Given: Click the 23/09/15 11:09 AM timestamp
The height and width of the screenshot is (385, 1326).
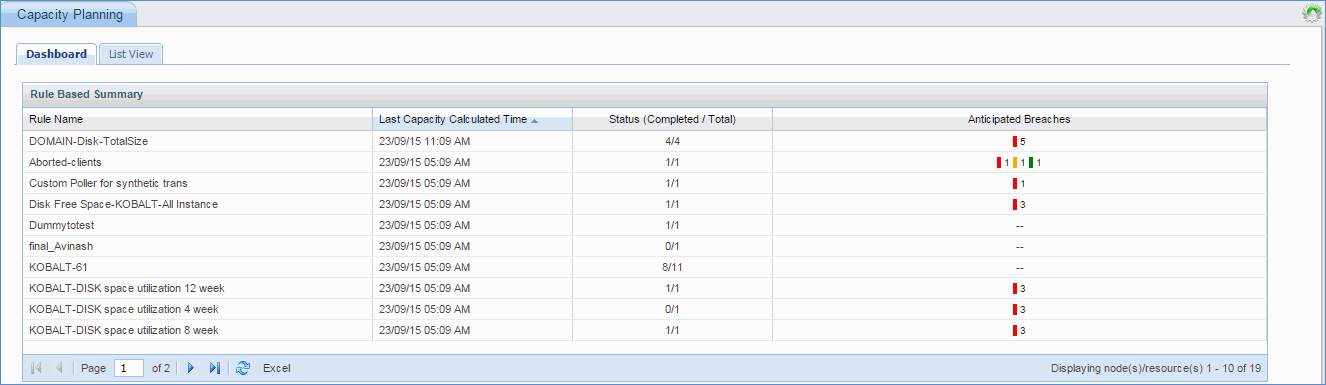Looking at the screenshot, I should pos(424,141).
